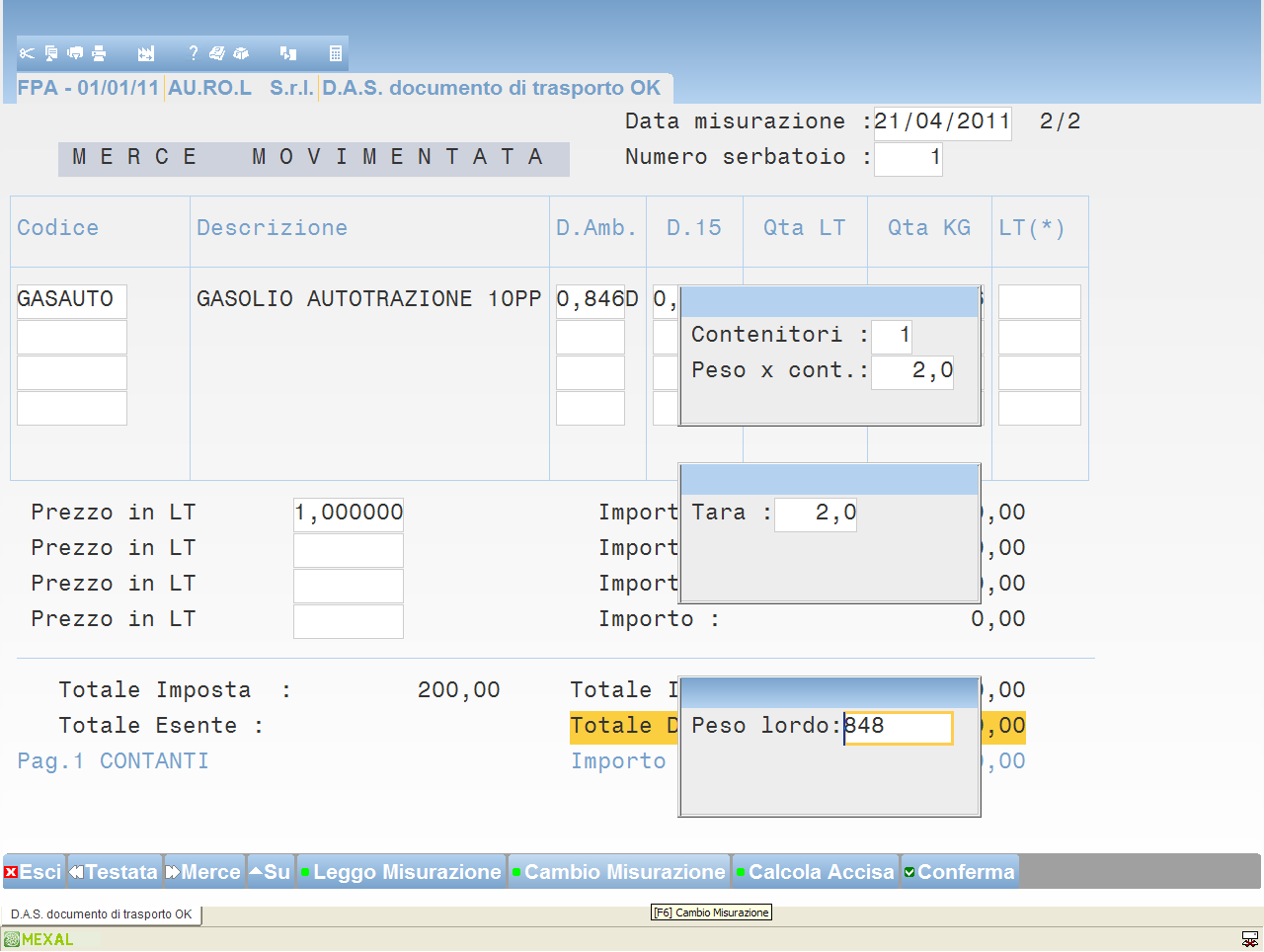This screenshot has width=1264, height=952.
Task: Click AU.RO.L S.r.l. company name
Action: pos(241,88)
